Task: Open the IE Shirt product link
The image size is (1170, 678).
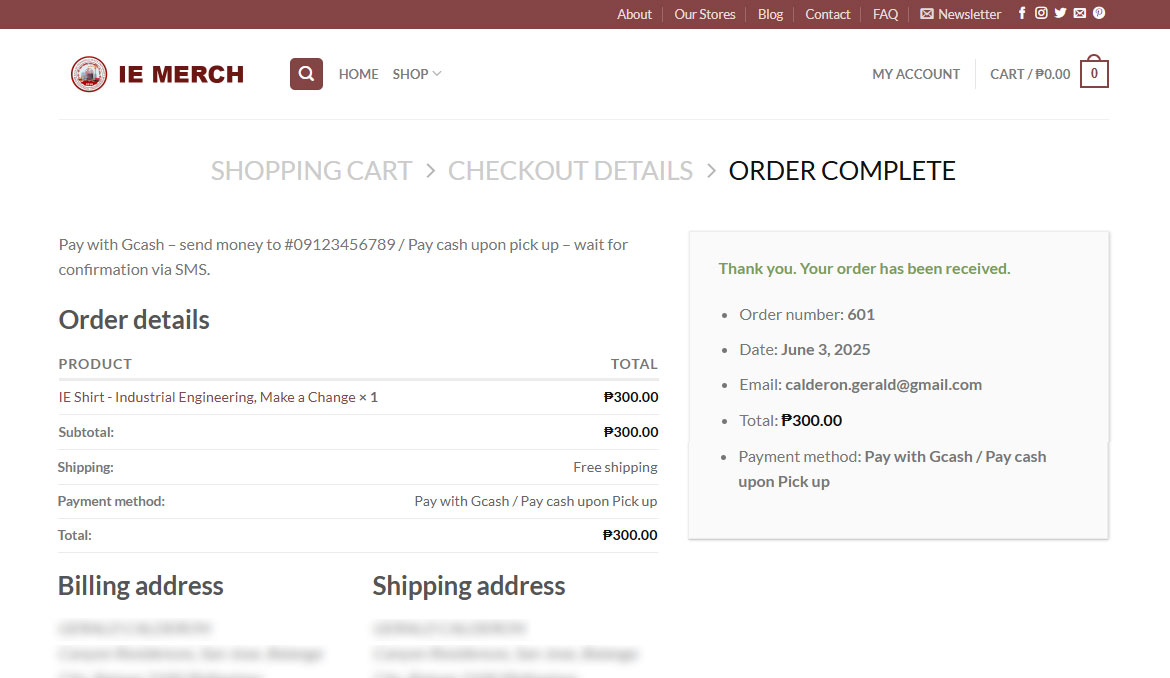Action: pyautogui.click(x=218, y=397)
